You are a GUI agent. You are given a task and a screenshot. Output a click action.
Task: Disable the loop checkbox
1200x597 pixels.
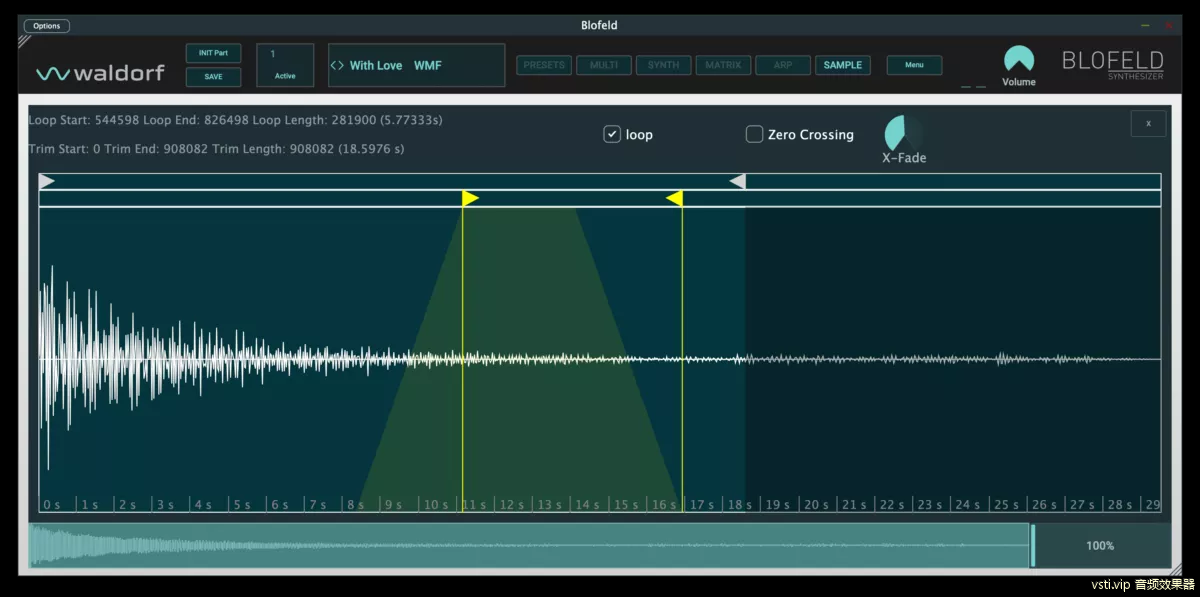[x=612, y=134]
